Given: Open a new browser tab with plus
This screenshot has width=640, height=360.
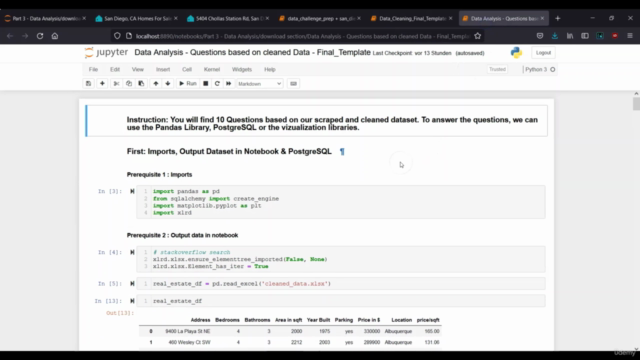Looking at the screenshot, I should (558, 18).
